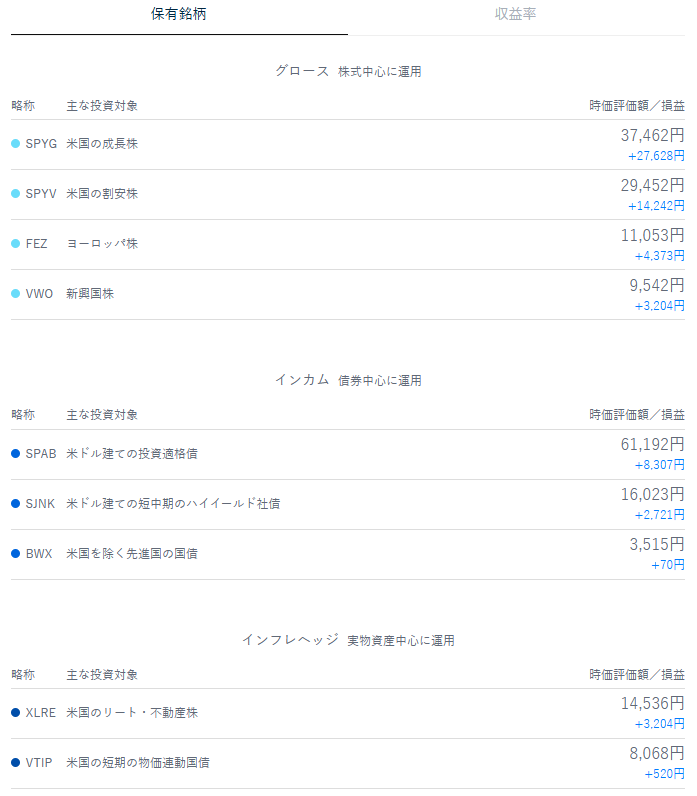Image resolution: width=697 pixels, height=796 pixels.
Task: Click the グロース section heading
Action: [302, 71]
